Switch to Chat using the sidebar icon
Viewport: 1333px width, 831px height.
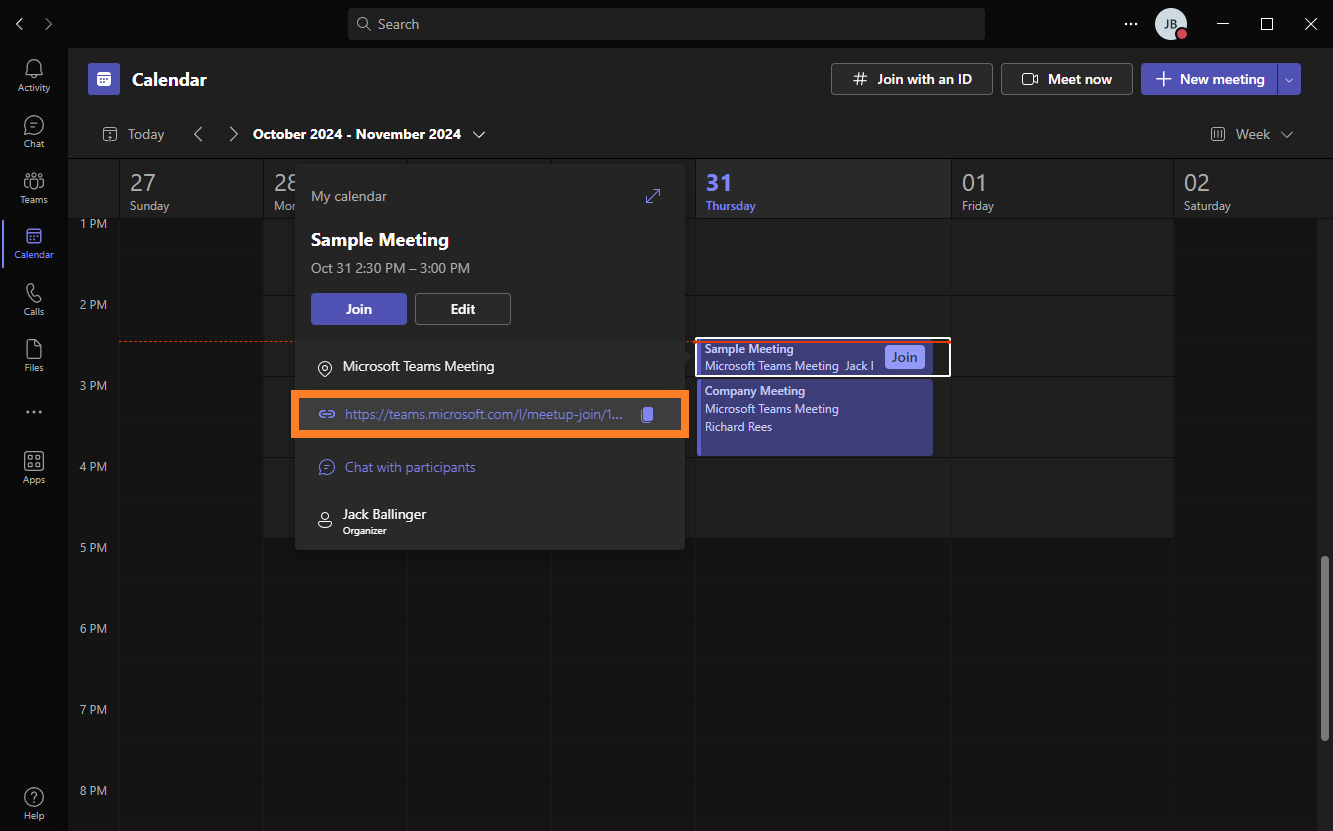click(33, 128)
